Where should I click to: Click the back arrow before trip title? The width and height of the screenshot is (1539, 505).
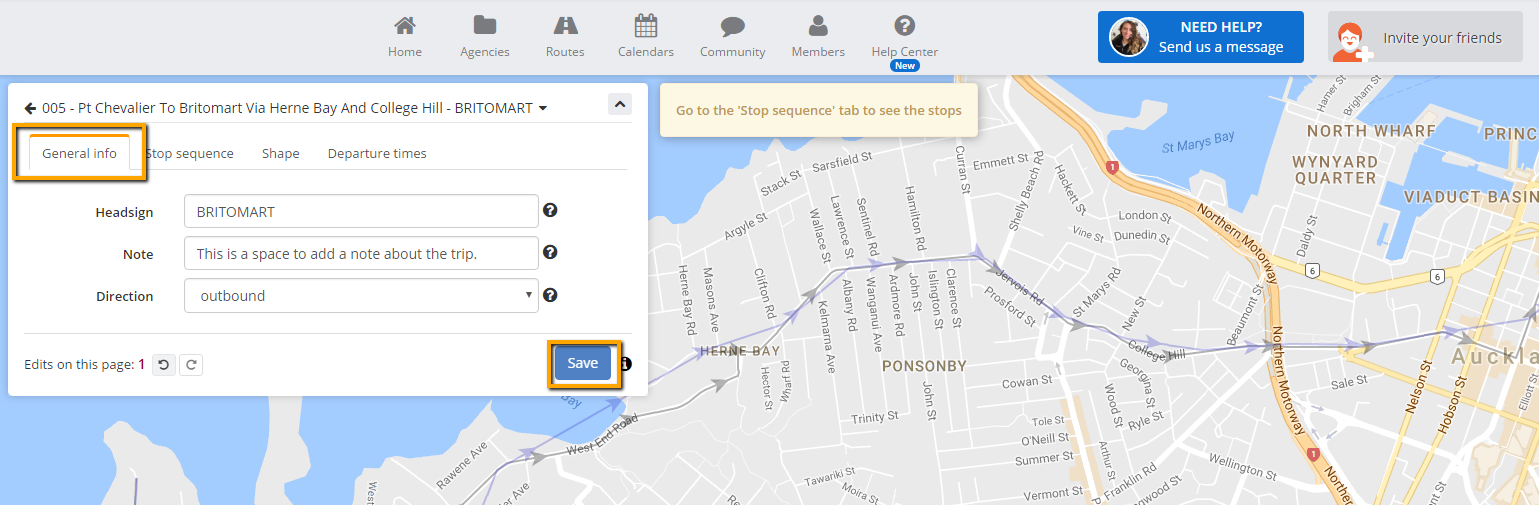pyautogui.click(x=30, y=108)
